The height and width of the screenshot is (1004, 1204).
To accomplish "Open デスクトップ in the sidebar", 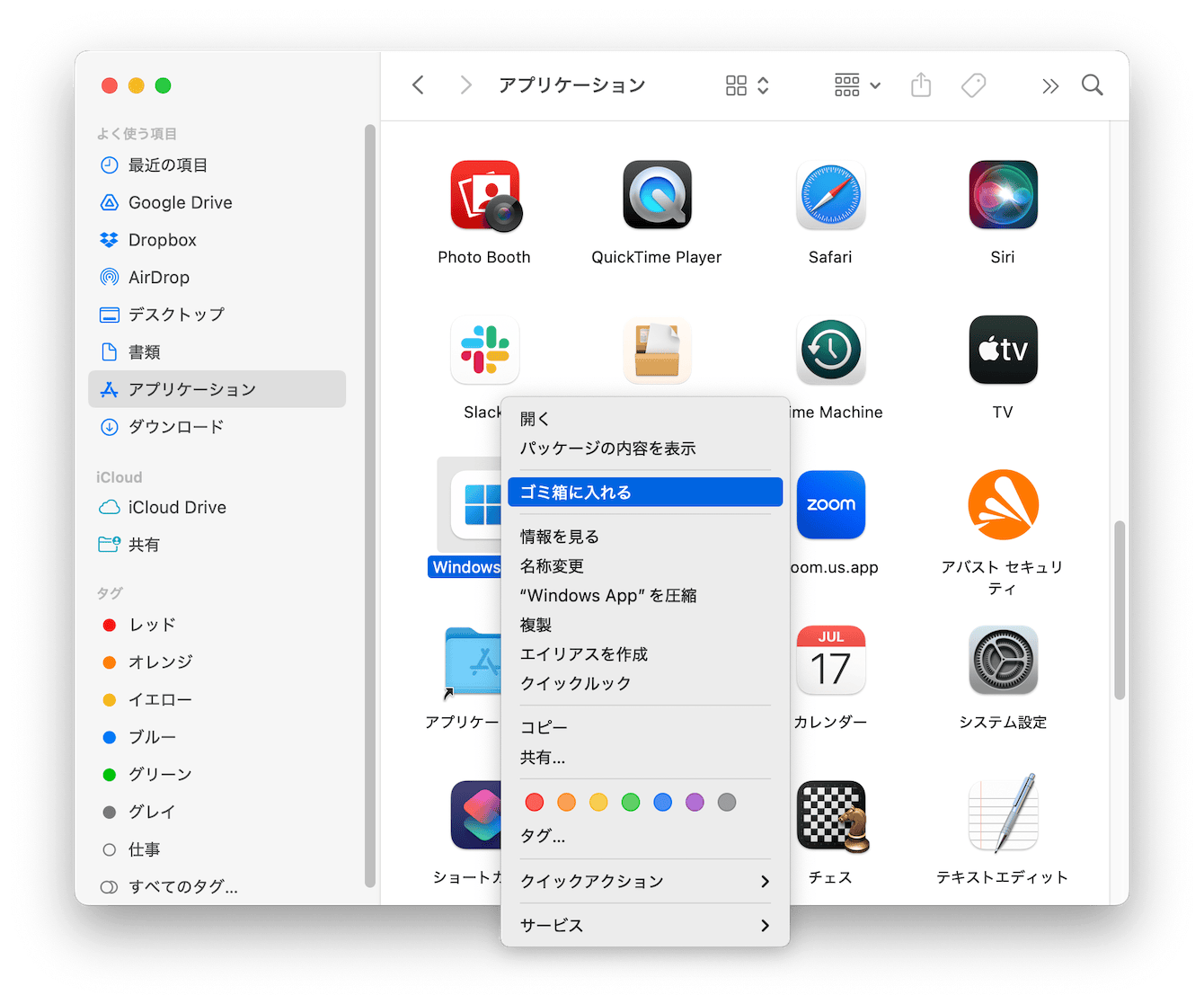I will [217, 315].
